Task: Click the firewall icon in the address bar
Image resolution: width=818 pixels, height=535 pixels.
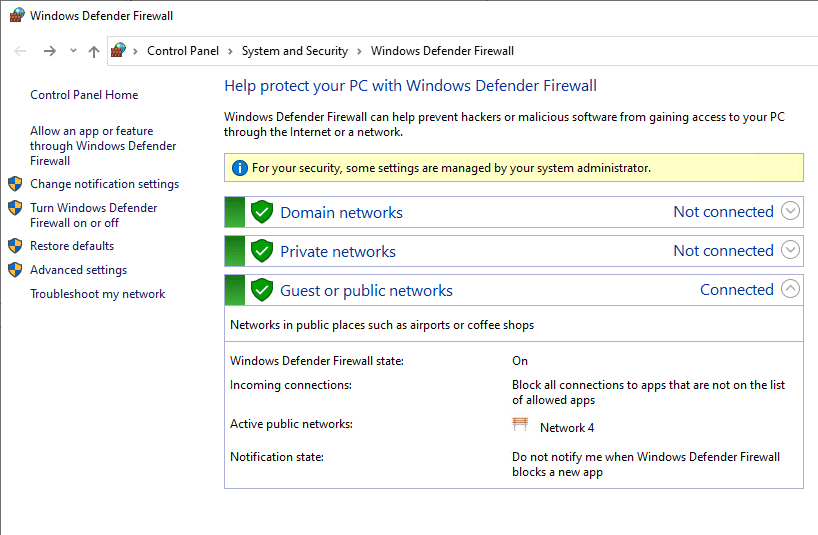Action: click(118, 50)
